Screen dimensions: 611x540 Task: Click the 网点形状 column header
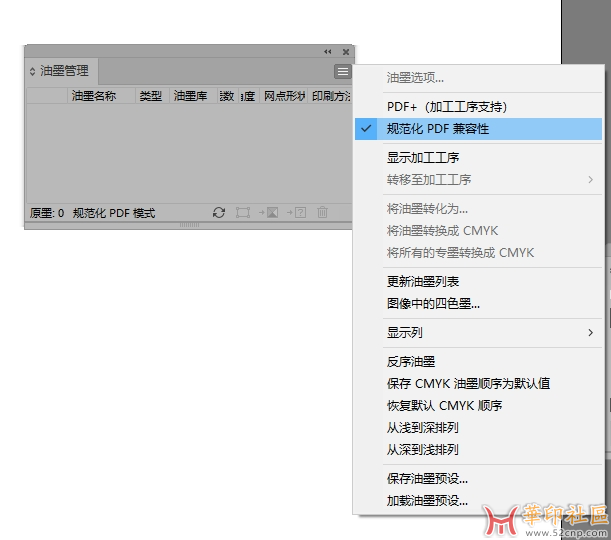pyautogui.click(x=284, y=96)
